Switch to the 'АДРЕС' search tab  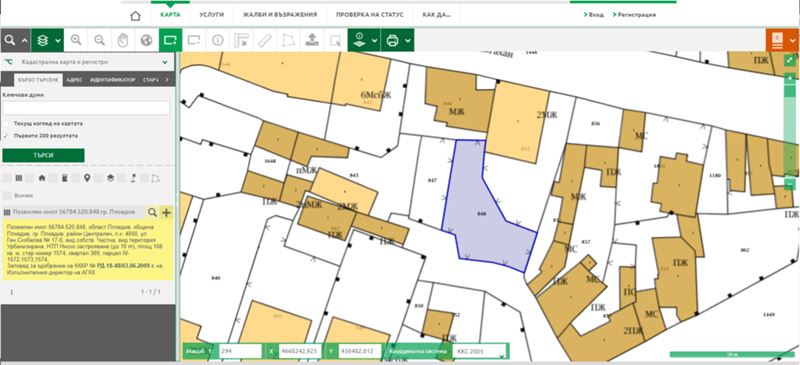(74, 80)
